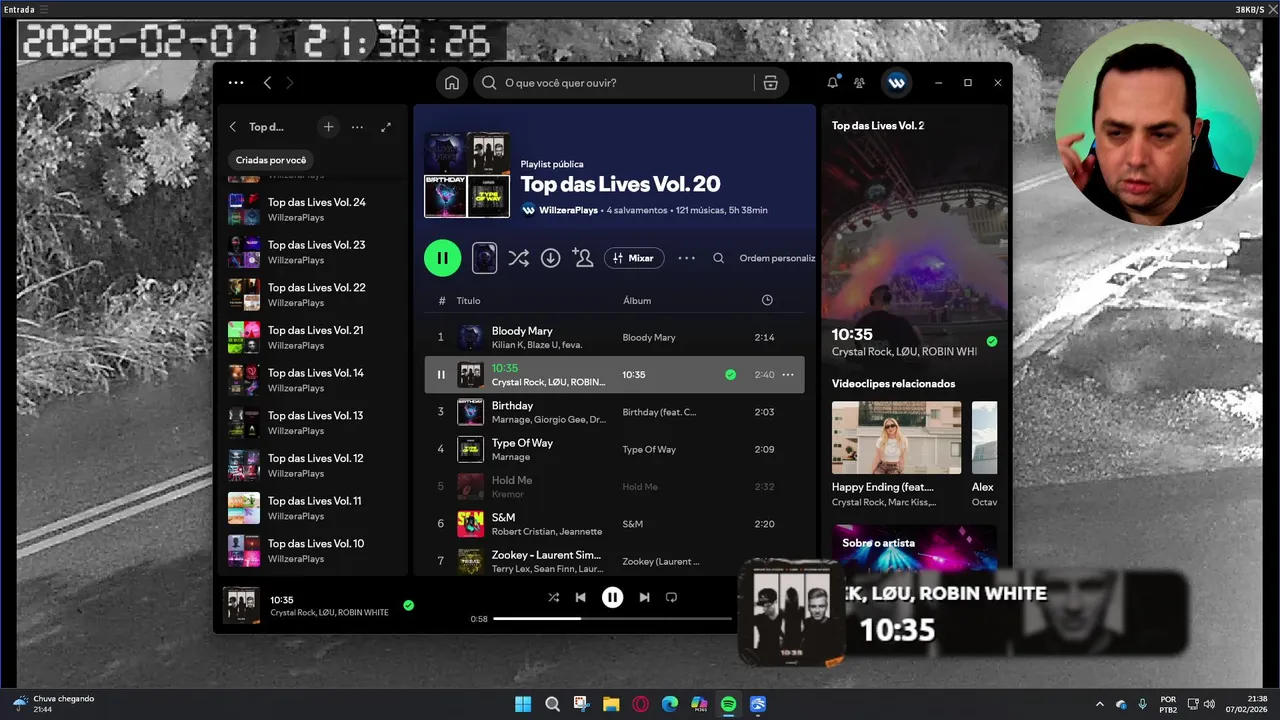Sort by Álbum column header
The image size is (1280, 720).
637,300
